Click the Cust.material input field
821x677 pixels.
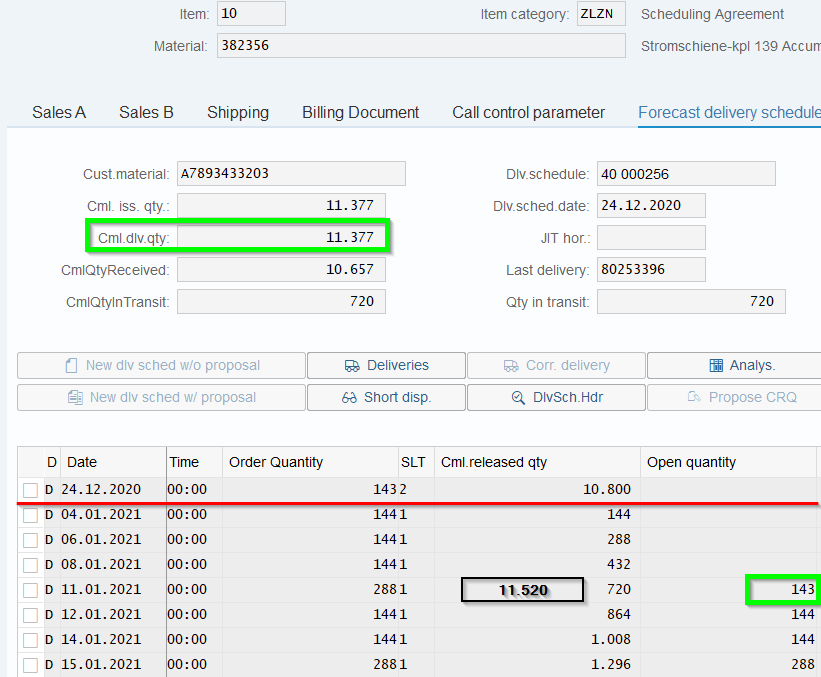coord(291,174)
